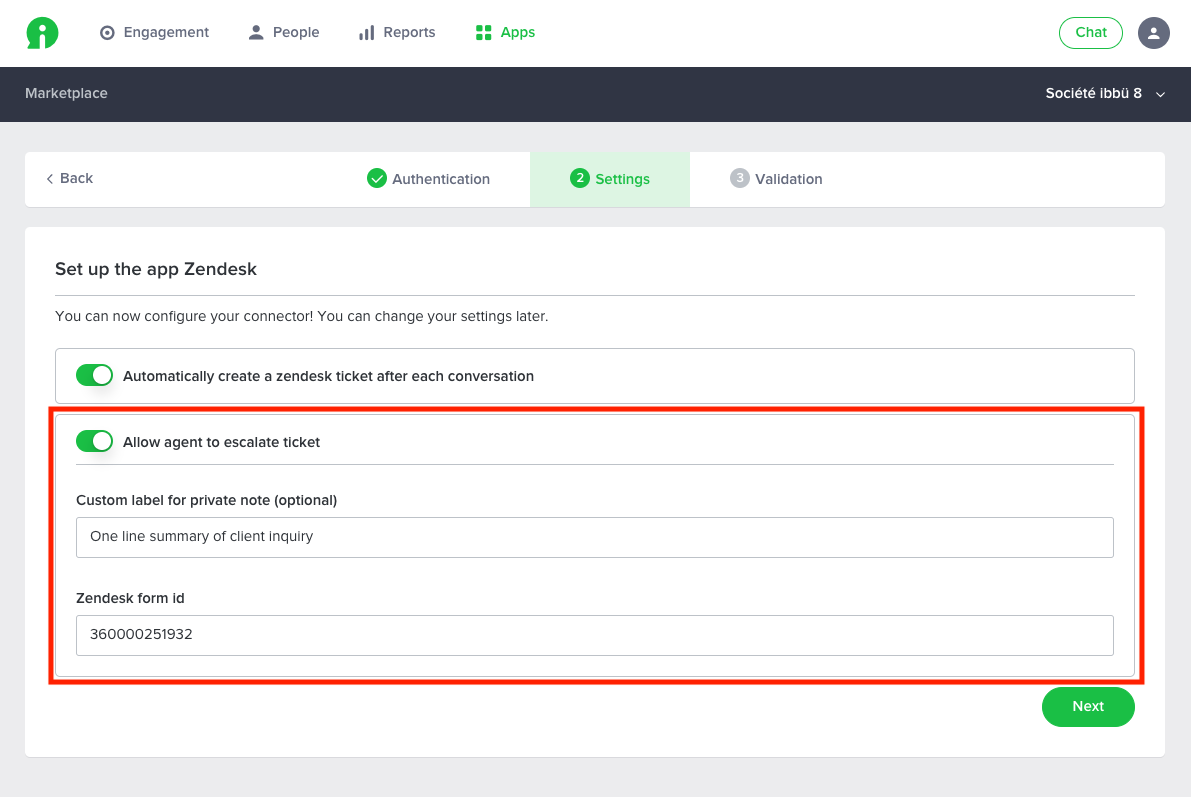Click the 'Custom label for private note (optional)' label
Screen dimensions: 1191x797
207,500
